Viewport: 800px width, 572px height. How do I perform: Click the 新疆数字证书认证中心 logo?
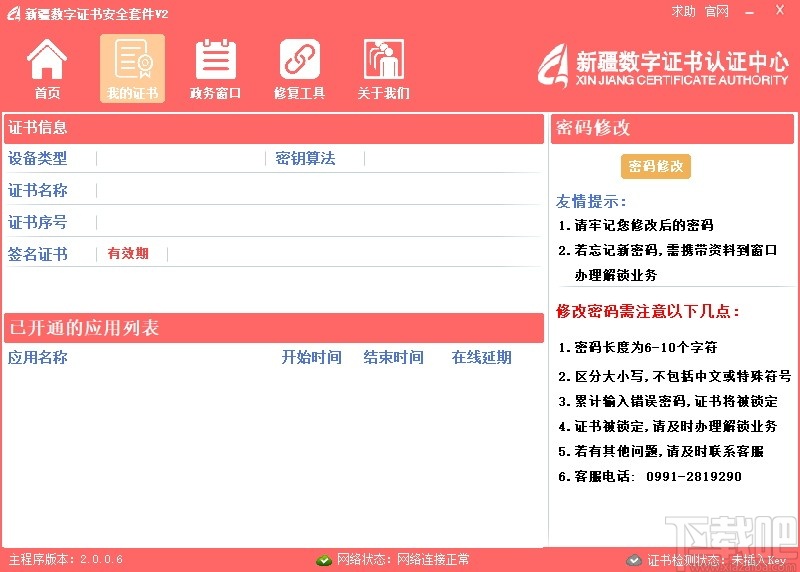pos(663,66)
